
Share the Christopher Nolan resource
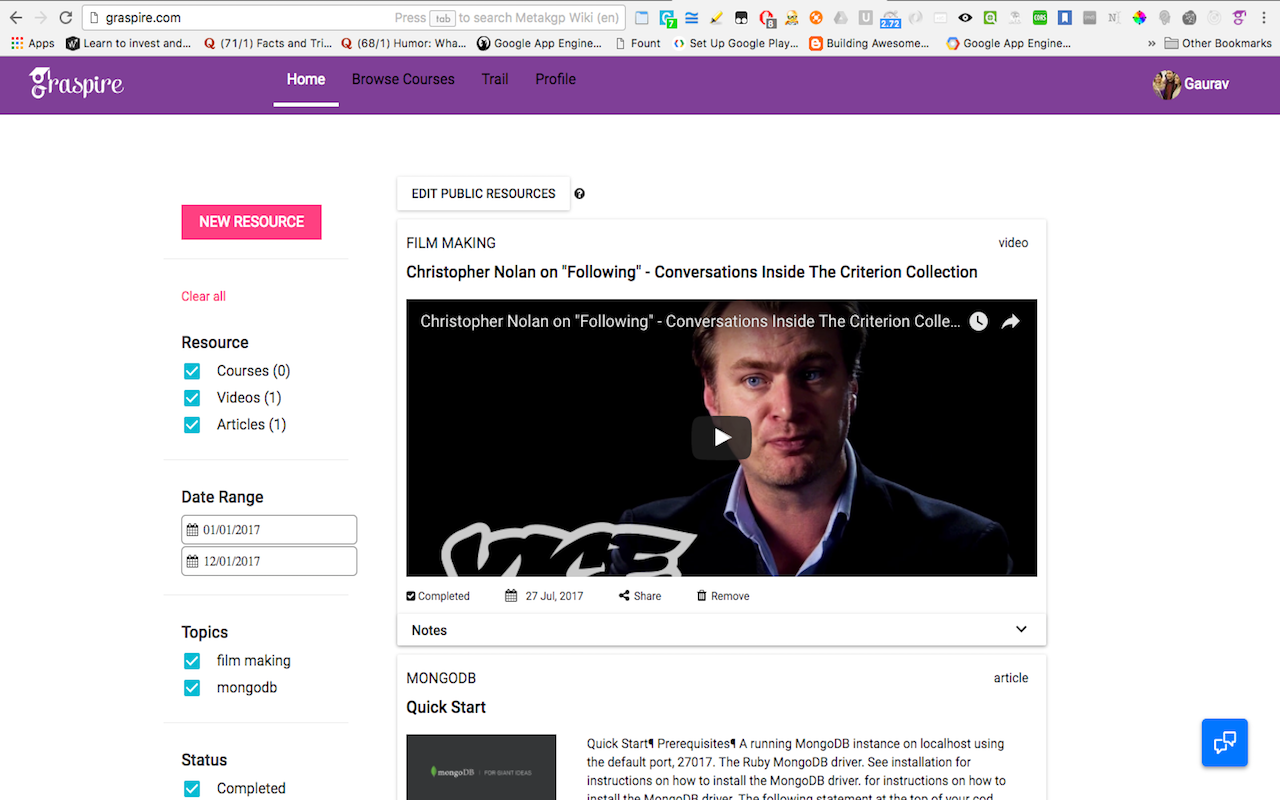(640, 596)
